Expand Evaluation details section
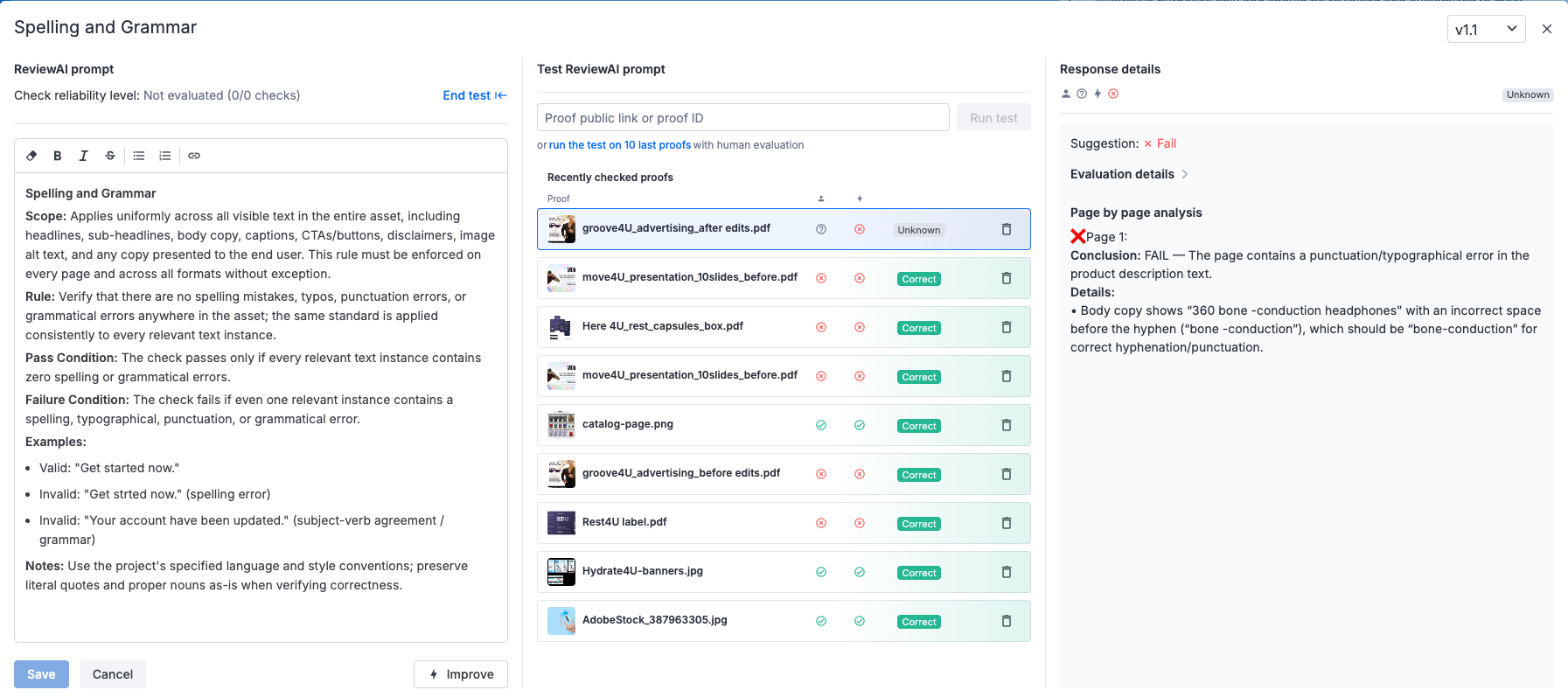 [1128, 174]
